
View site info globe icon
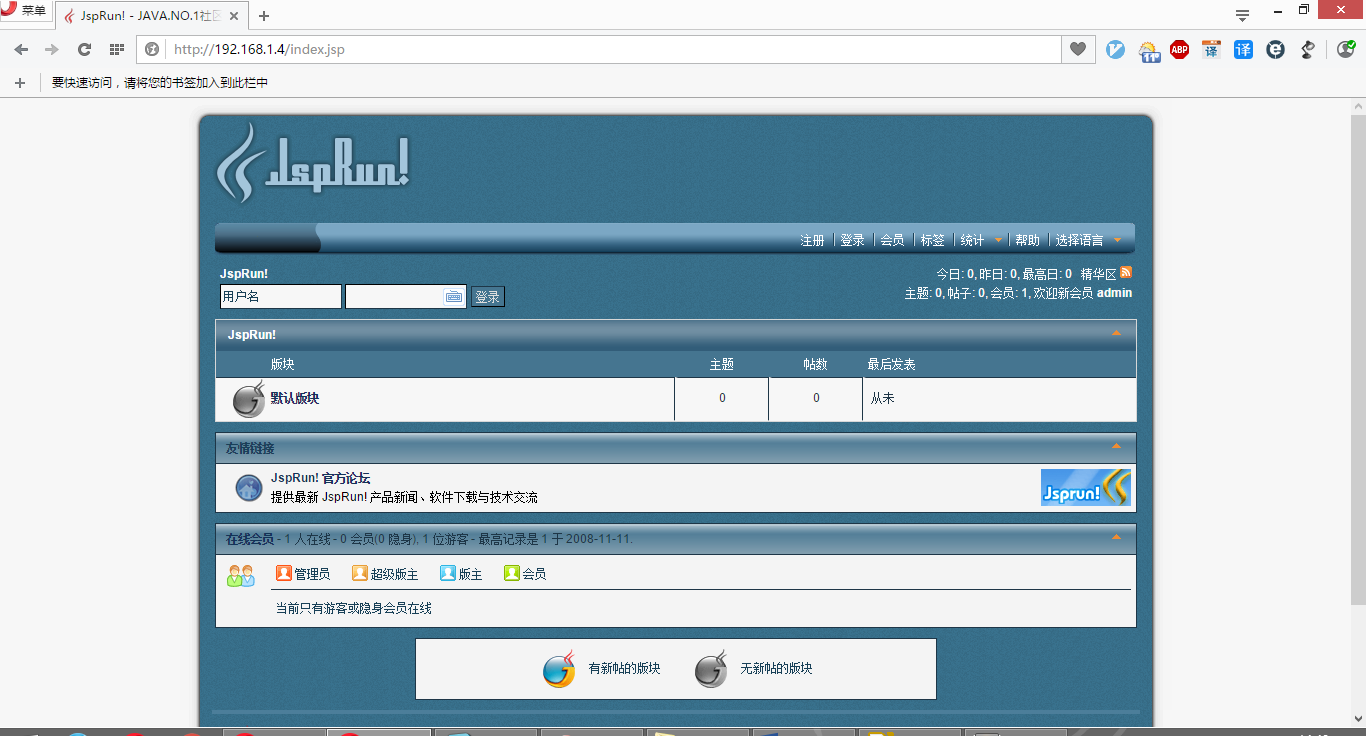coord(153,49)
